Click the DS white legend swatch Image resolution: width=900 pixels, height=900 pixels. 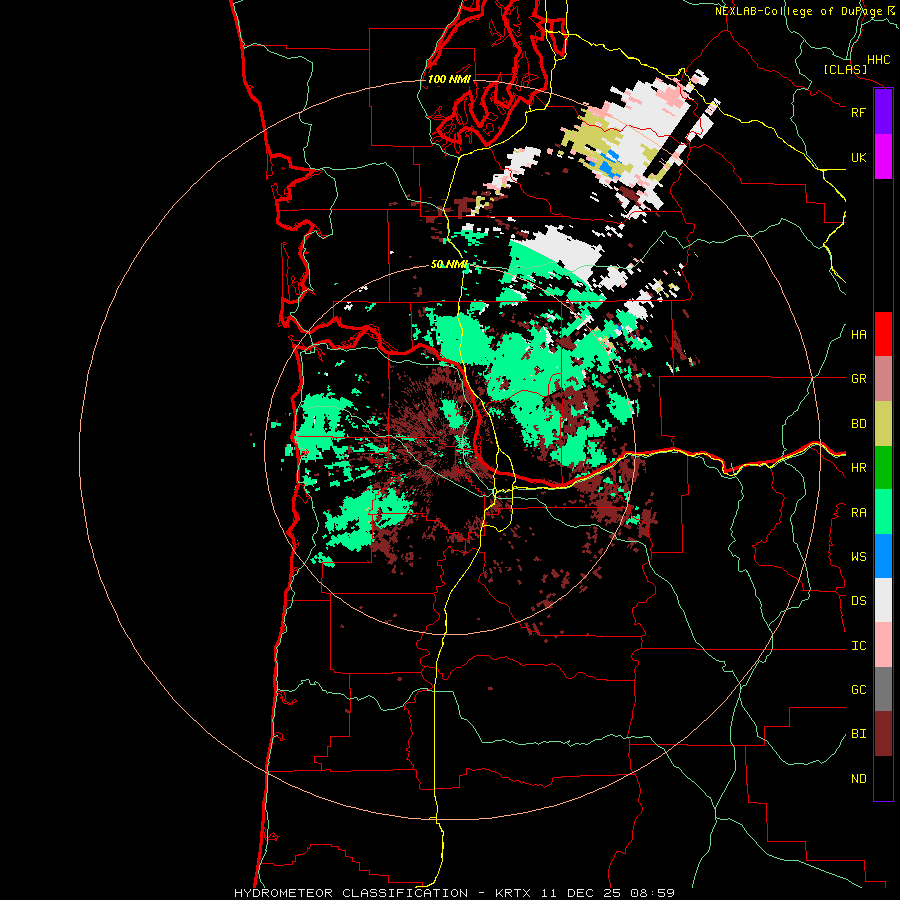883,600
